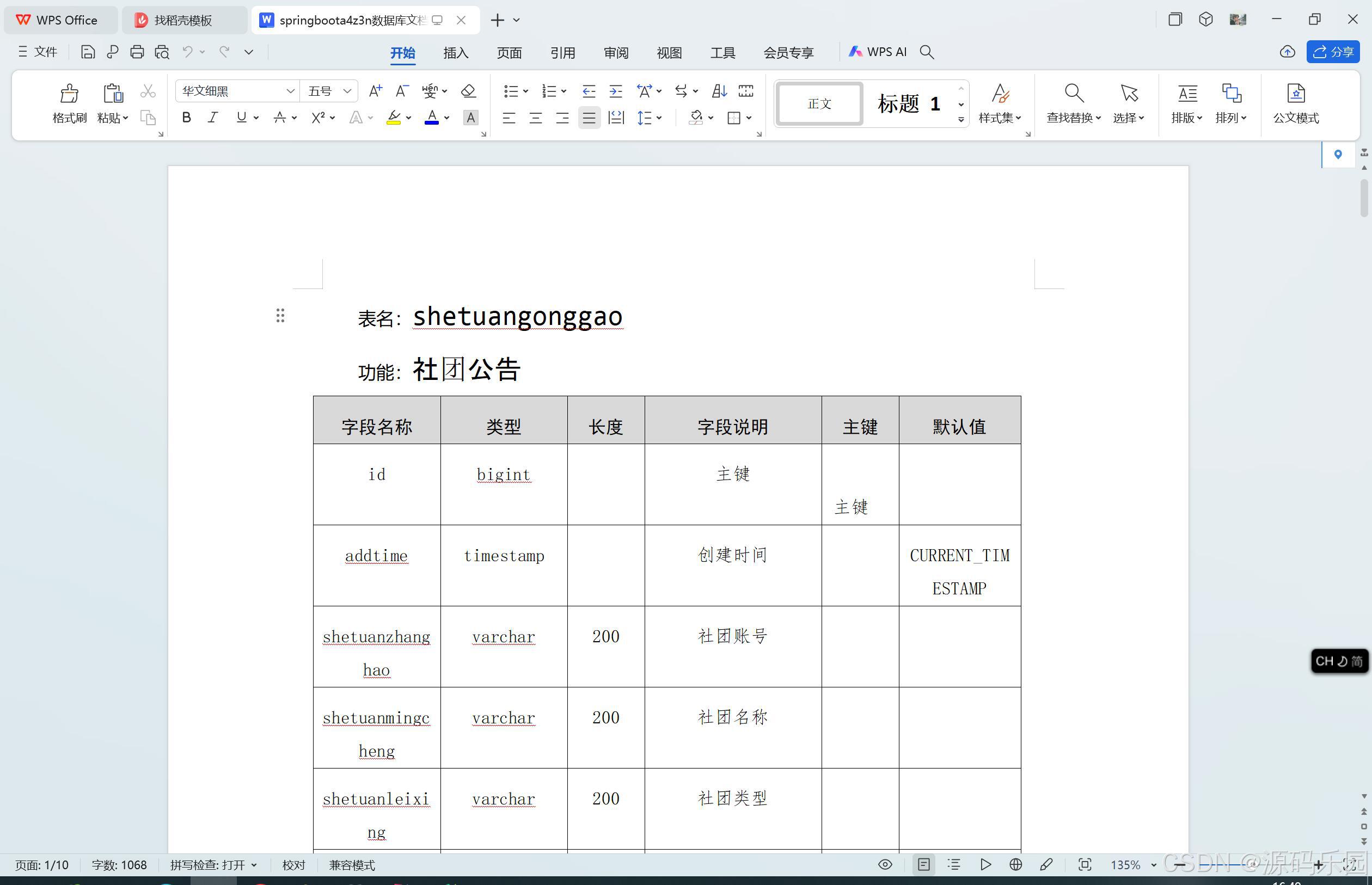The width and height of the screenshot is (1372, 885).
Task: Click the clear formatting eraser icon
Action: click(468, 91)
